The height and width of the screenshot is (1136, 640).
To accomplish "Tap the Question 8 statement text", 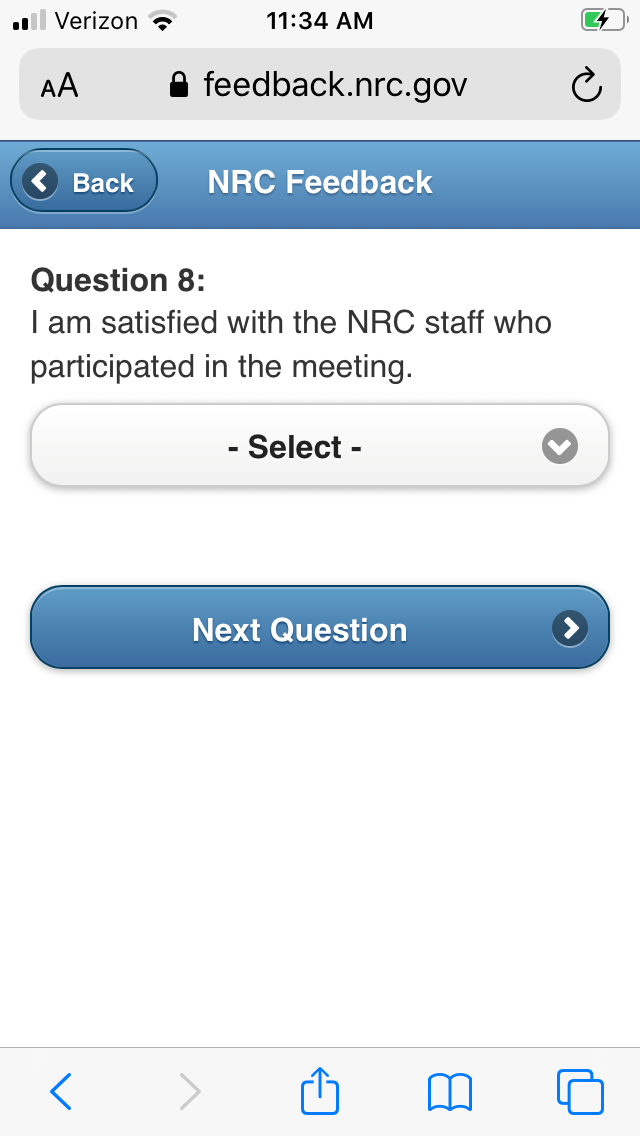I will (291, 345).
